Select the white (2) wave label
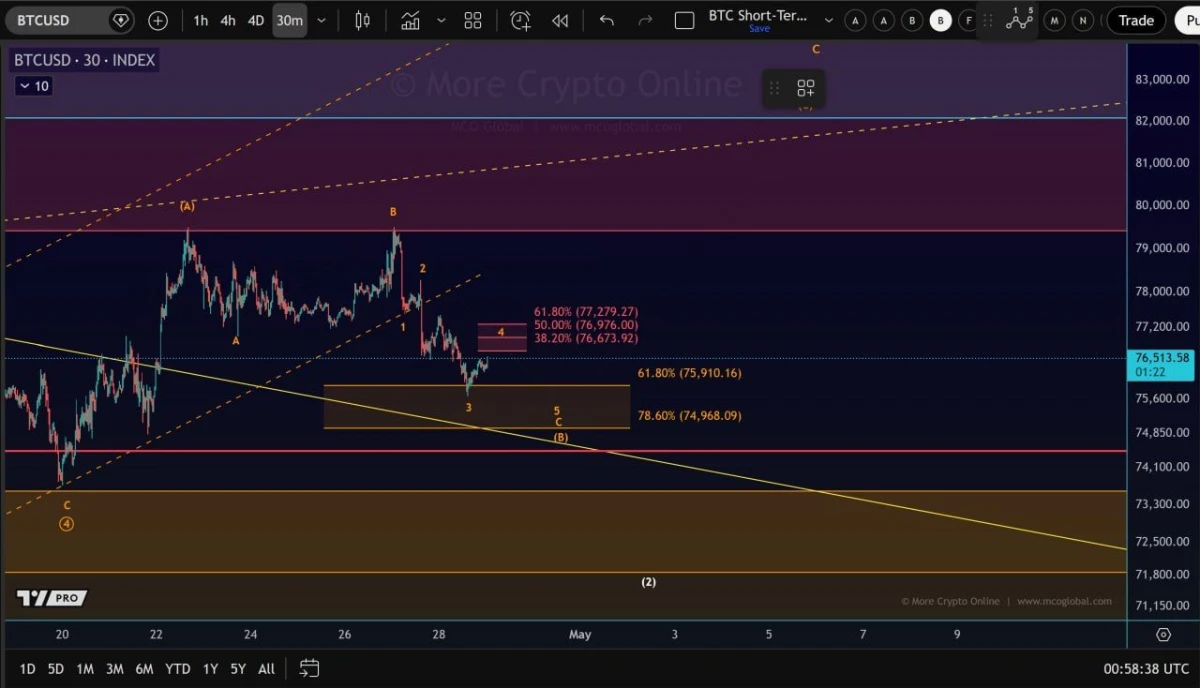Viewport: 1200px width, 688px height. (648, 582)
